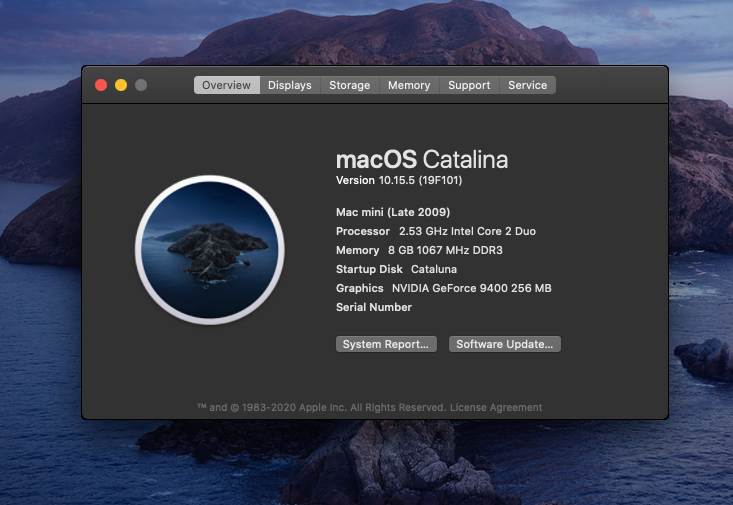
Task: Click the 2.53 GHz Intel Core 2 Duo value
Action: [x=467, y=231]
